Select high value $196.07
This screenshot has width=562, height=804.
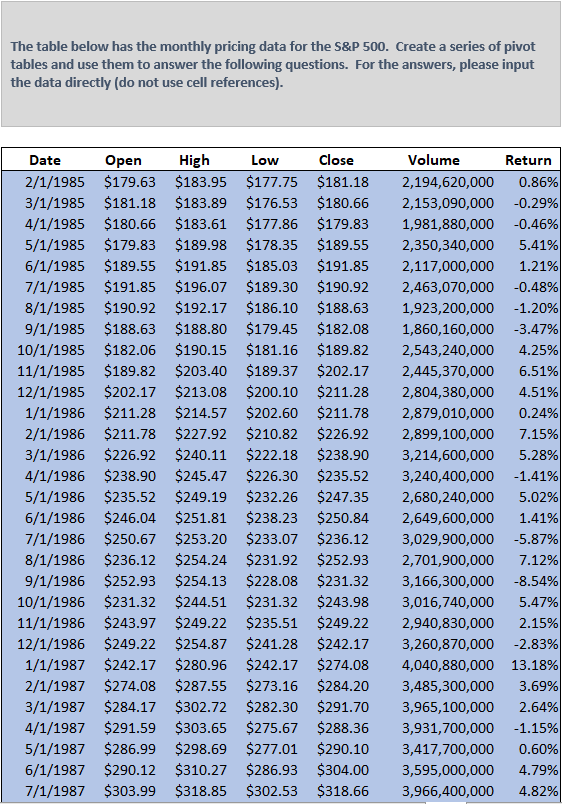coord(200,287)
